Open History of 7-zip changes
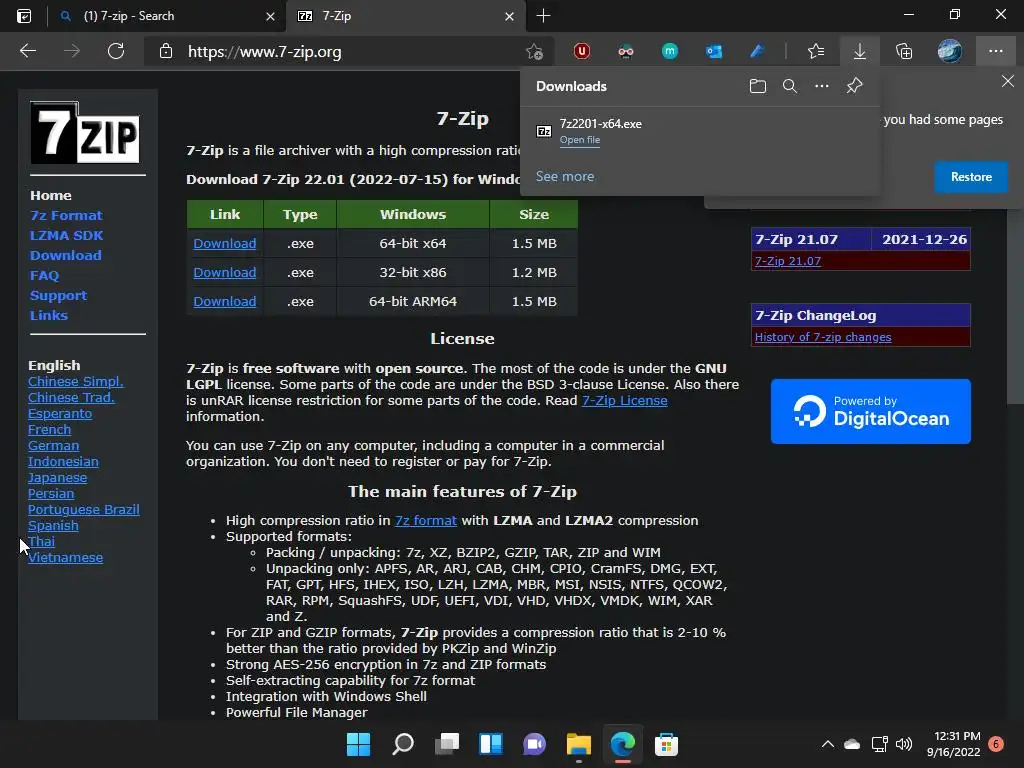The image size is (1024, 768). point(823,337)
